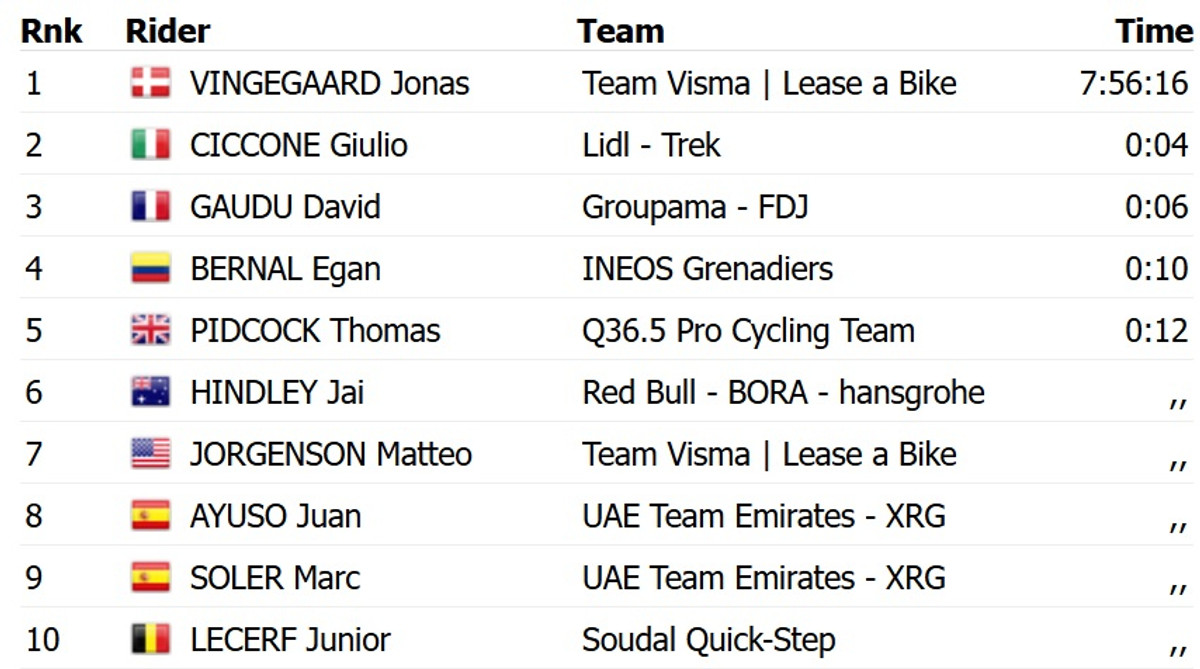Click the USA flag icon beside Jorgenson
Image resolution: width=1200 pixels, height=669 pixels.
click(x=150, y=454)
